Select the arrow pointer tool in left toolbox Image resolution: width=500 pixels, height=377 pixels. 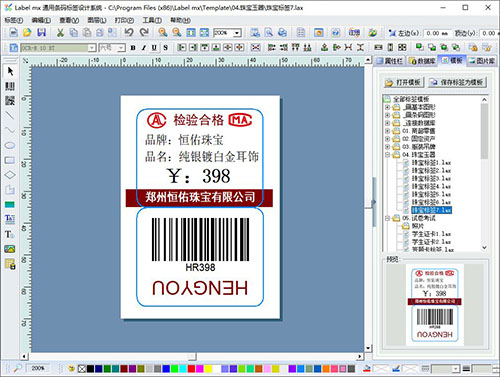tap(10, 71)
